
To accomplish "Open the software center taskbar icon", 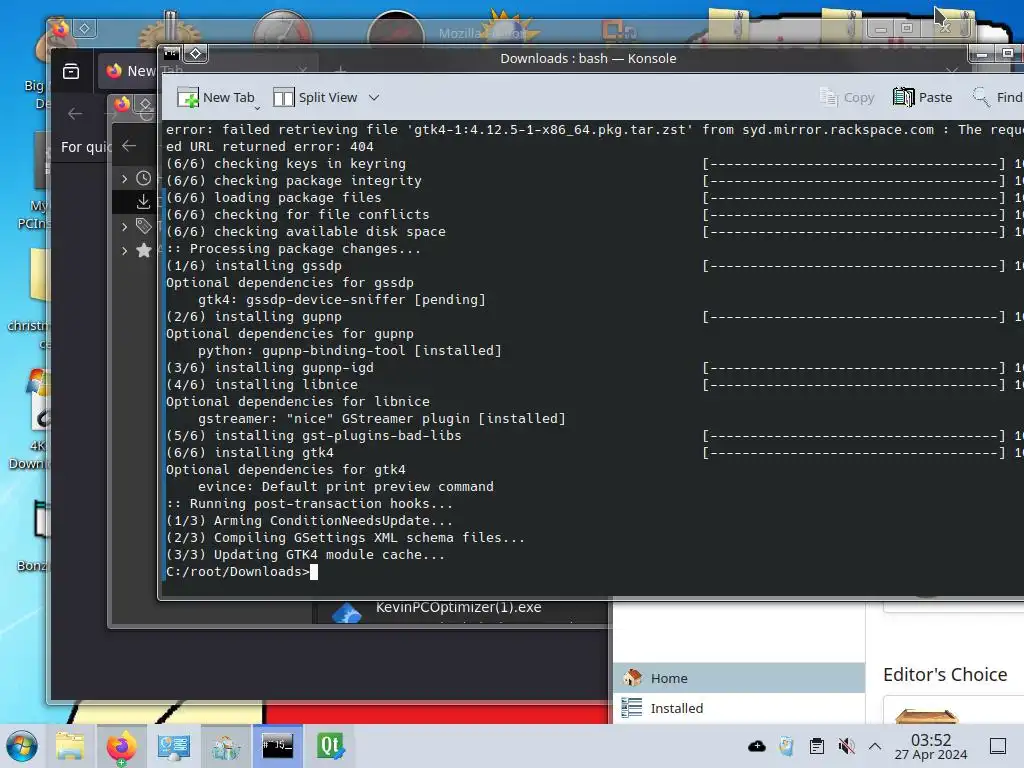I will point(225,746).
